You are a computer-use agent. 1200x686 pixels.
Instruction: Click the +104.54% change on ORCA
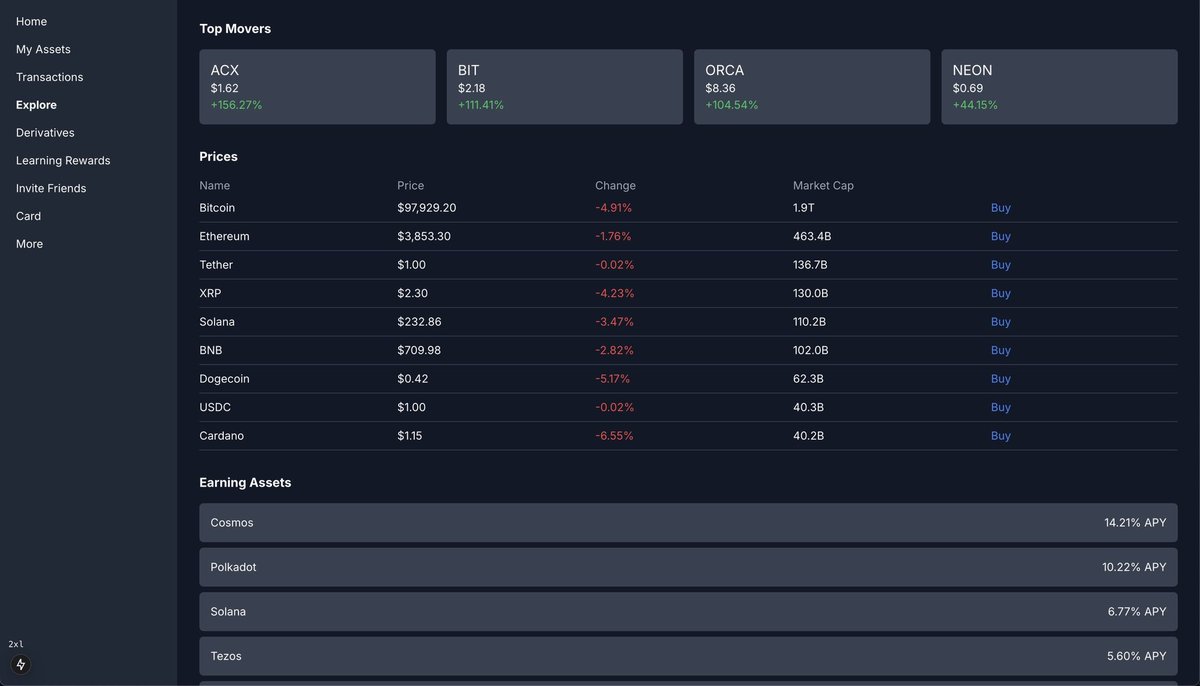pos(731,105)
